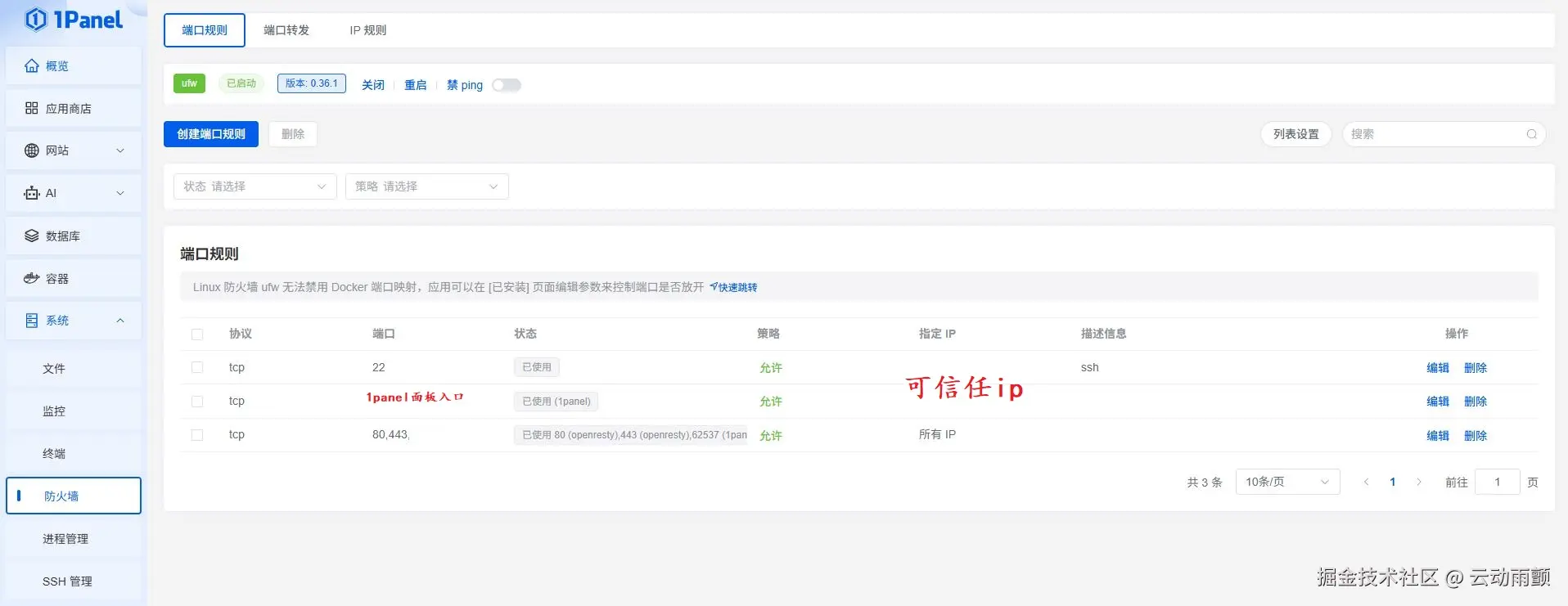Open the 状态 filter dropdown
This screenshot has width=1568, height=606.
(255, 186)
